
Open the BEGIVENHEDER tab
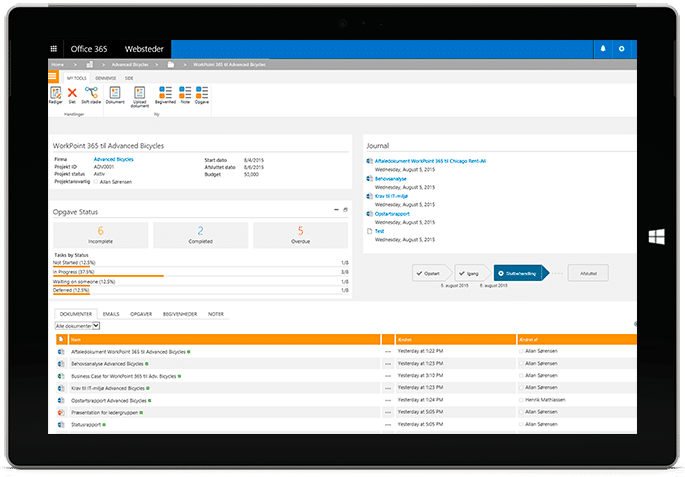tap(180, 314)
